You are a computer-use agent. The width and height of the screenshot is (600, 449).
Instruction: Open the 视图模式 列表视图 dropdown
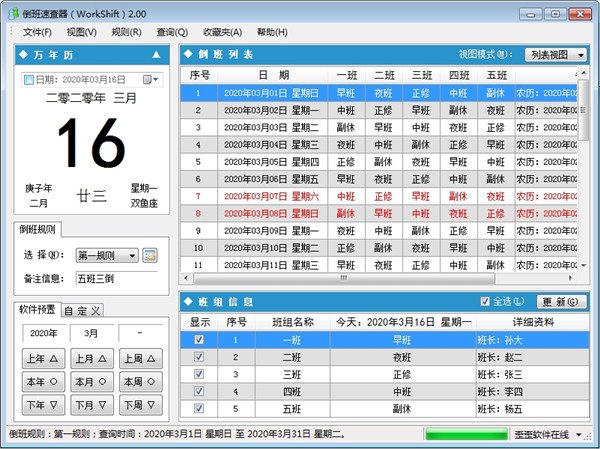(x=556, y=54)
